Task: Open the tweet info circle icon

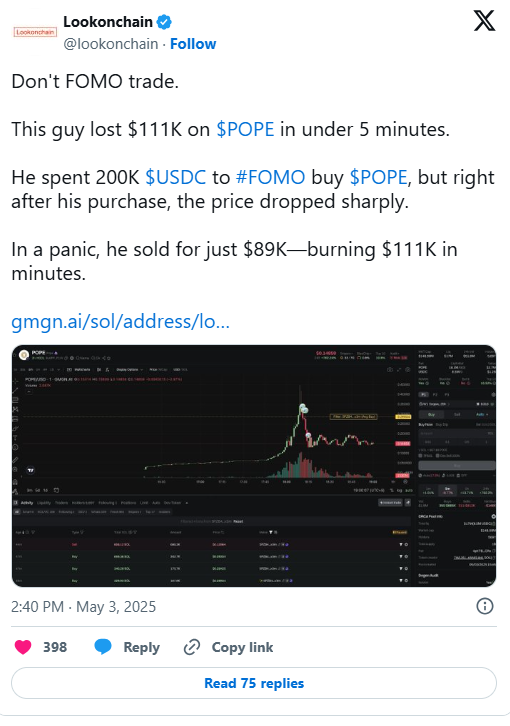Action: (485, 606)
